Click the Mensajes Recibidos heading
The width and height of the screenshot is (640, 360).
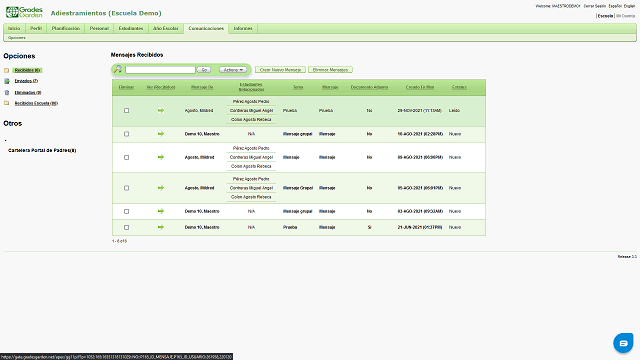(x=137, y=55)
